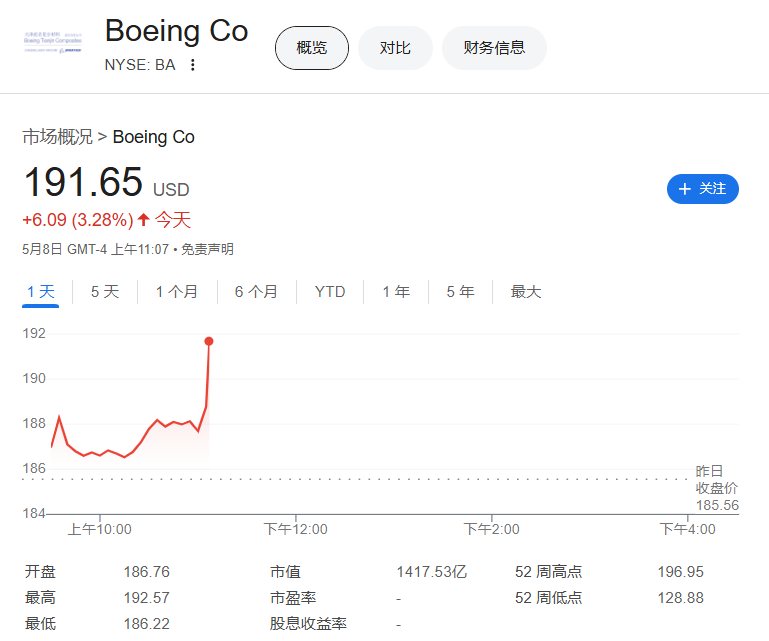
Task: Click the red current-price dot on the chart
Action: pos(209,341)
